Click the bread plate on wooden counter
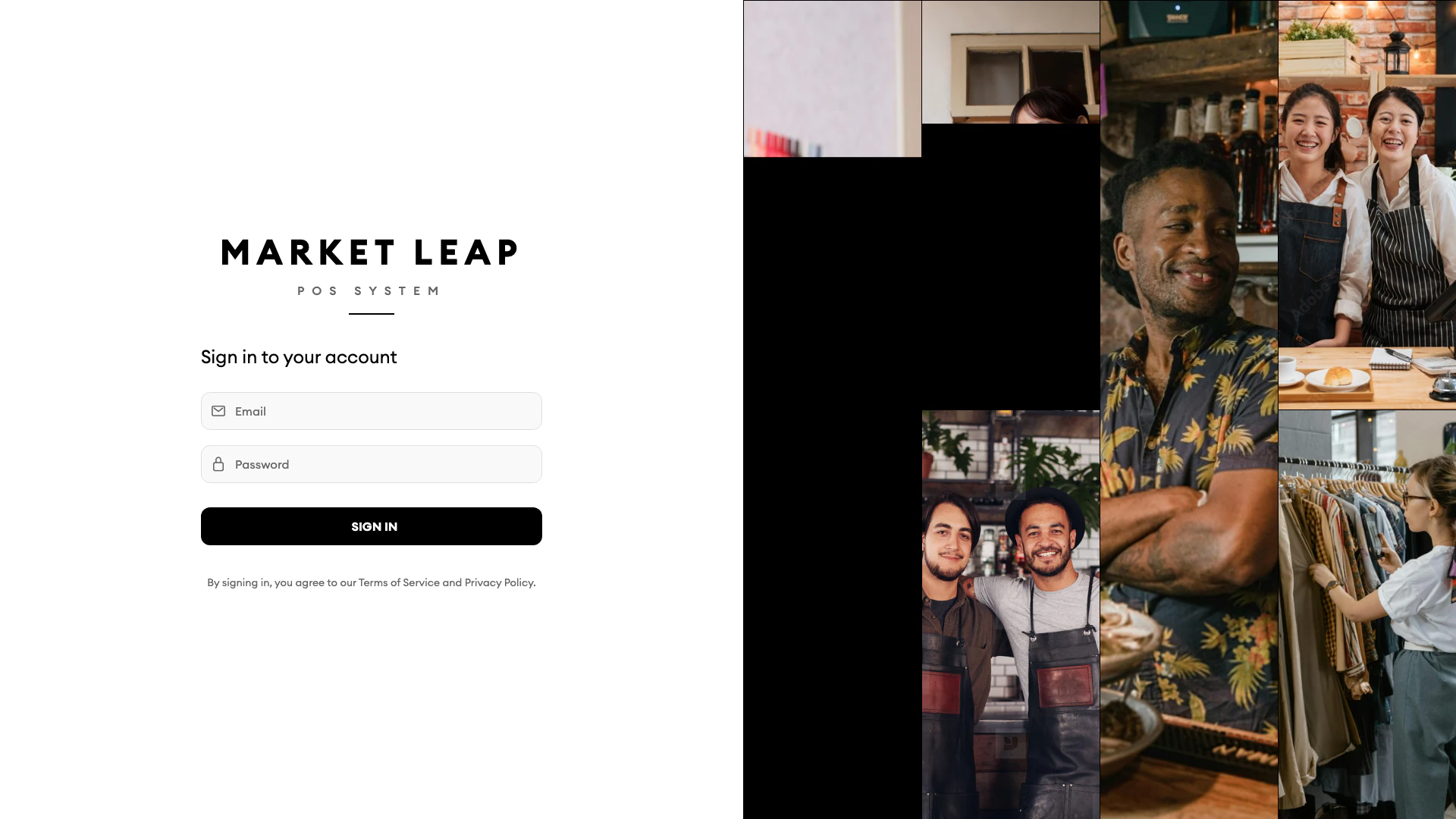The image size is (1456, 819). [x=1337, y=378]
